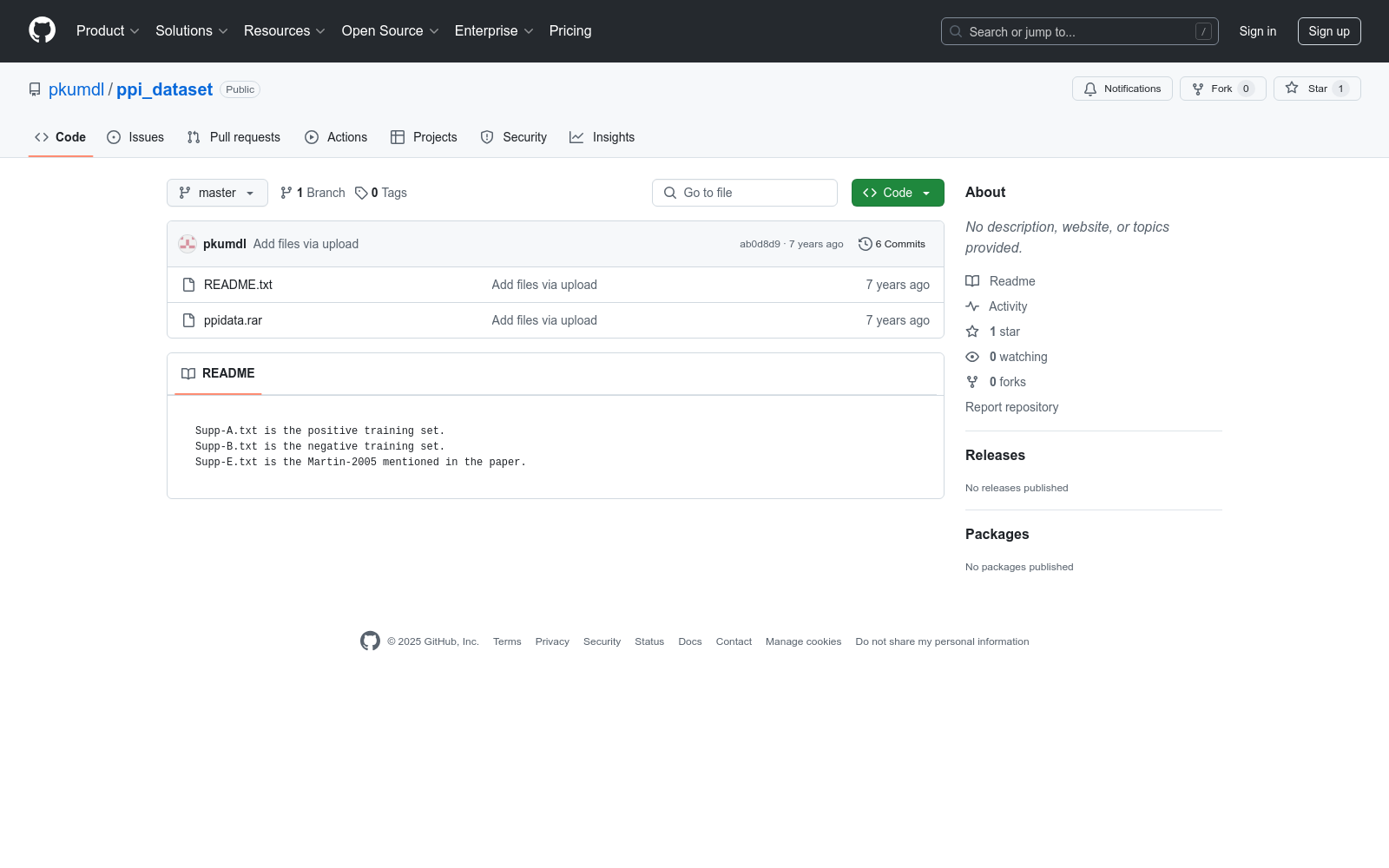Open the pkumdl avatar image
1389x868 pixels.
click(x=188, y=244)
